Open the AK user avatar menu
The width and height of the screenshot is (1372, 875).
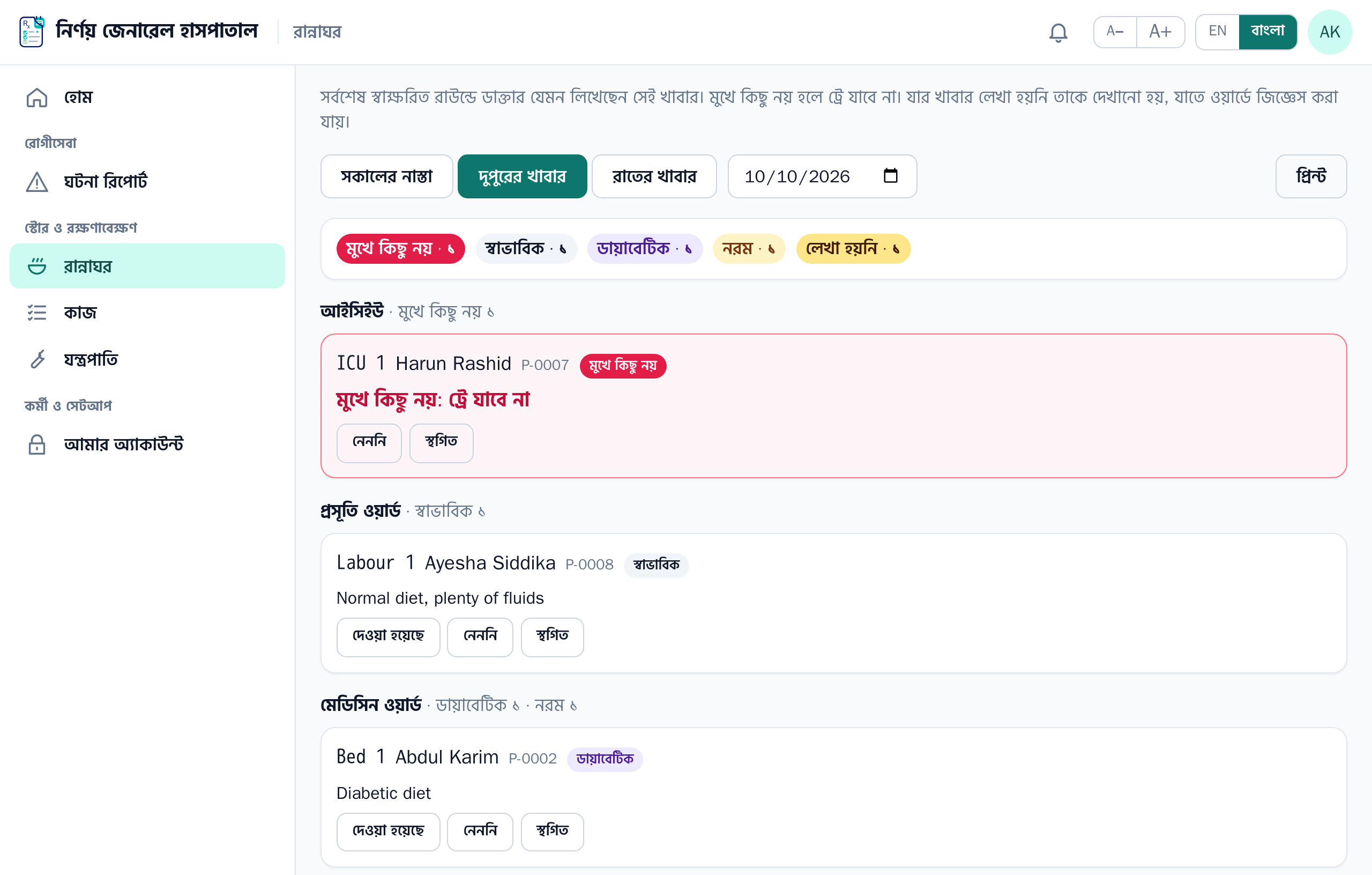(x=1329, y=32)
